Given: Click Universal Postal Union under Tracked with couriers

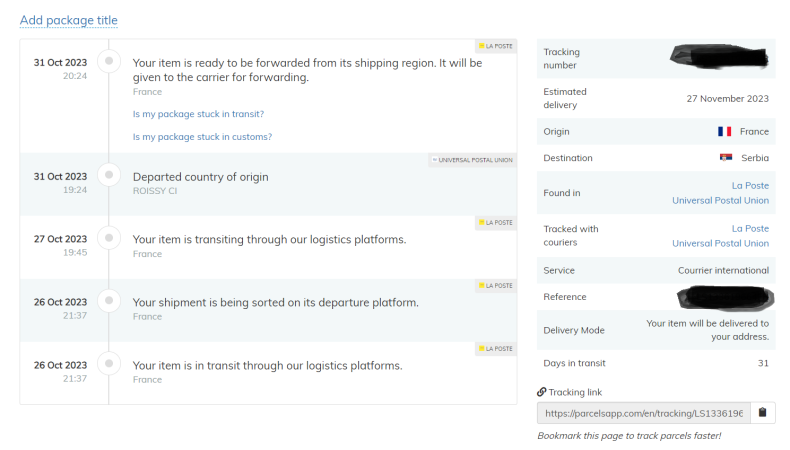Looking at the screenshot, I should (x=720, y=243).
